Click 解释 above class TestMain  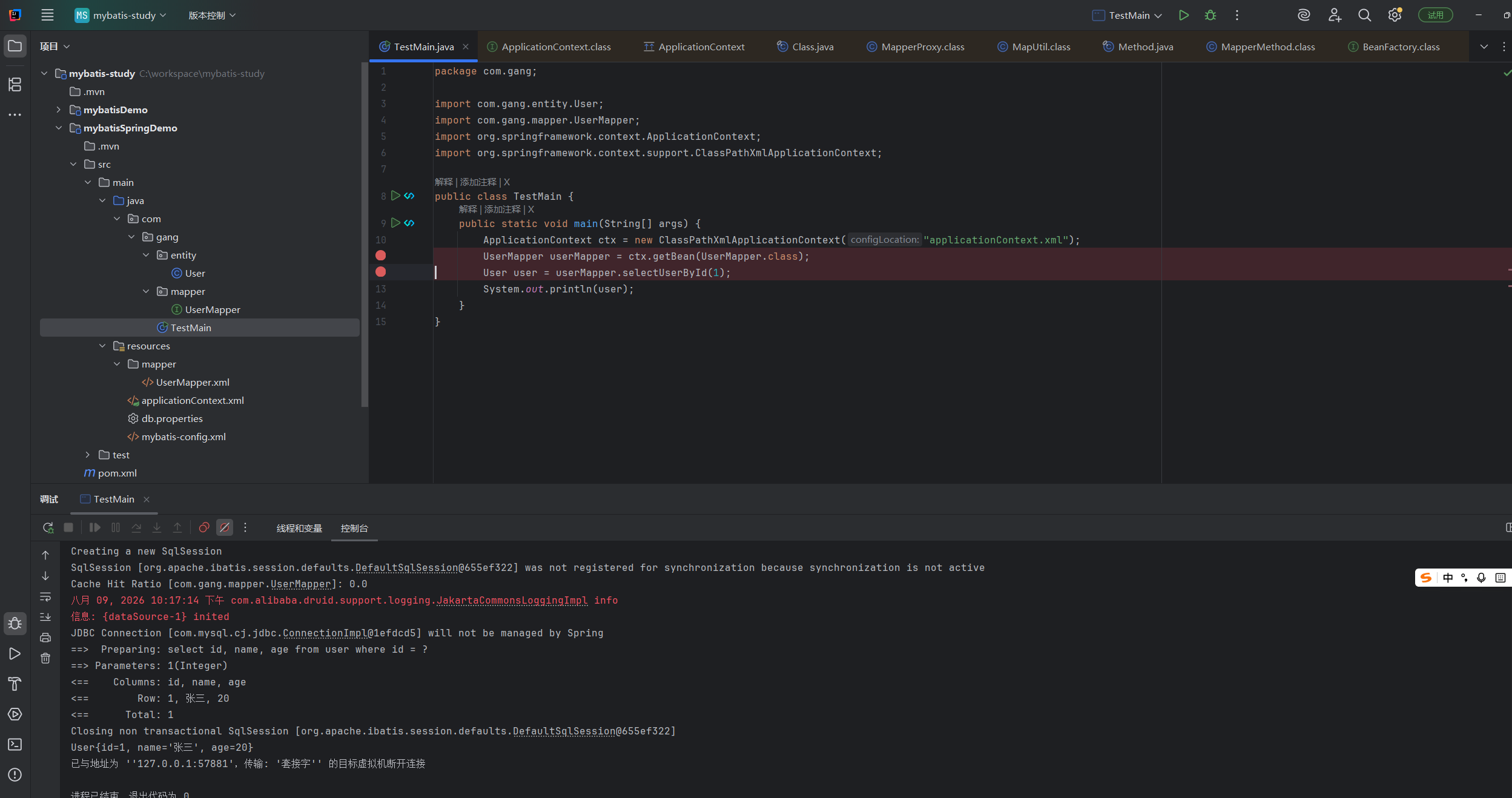click(x=444, y=182)
